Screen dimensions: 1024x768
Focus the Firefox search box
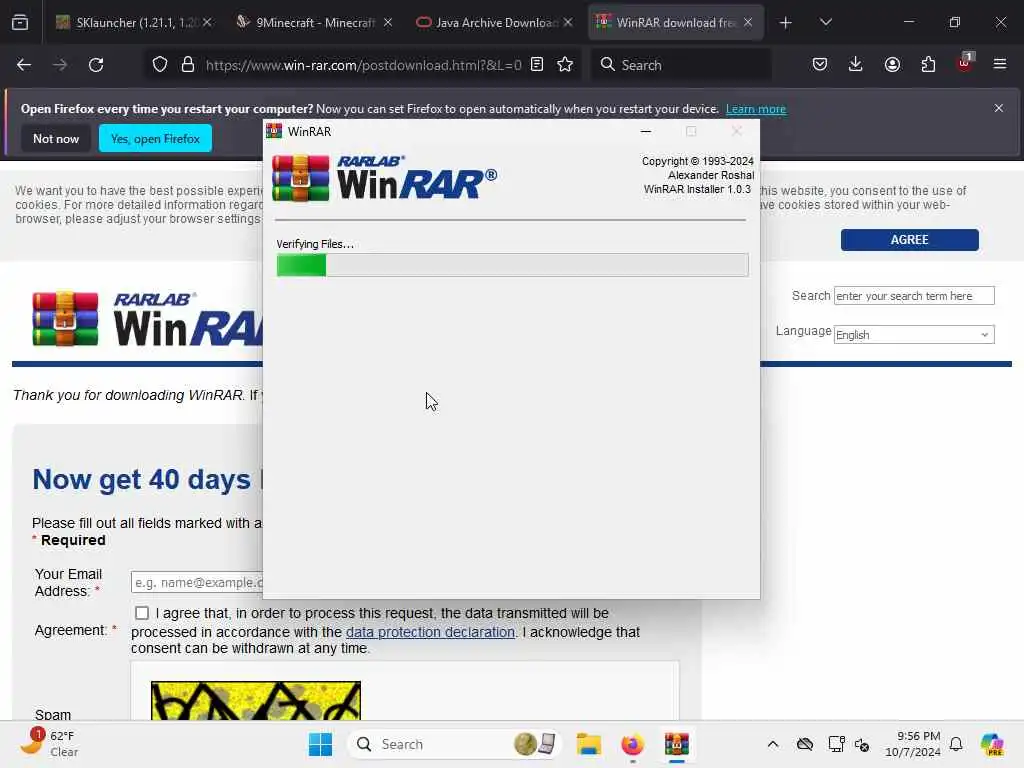coord(681,65)
